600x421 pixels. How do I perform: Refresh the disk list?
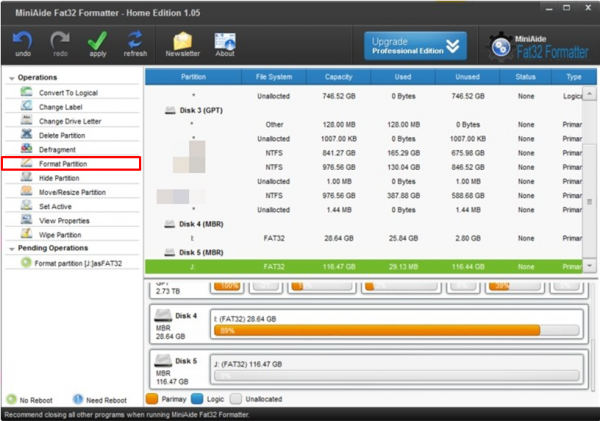(x=135, y=43)
